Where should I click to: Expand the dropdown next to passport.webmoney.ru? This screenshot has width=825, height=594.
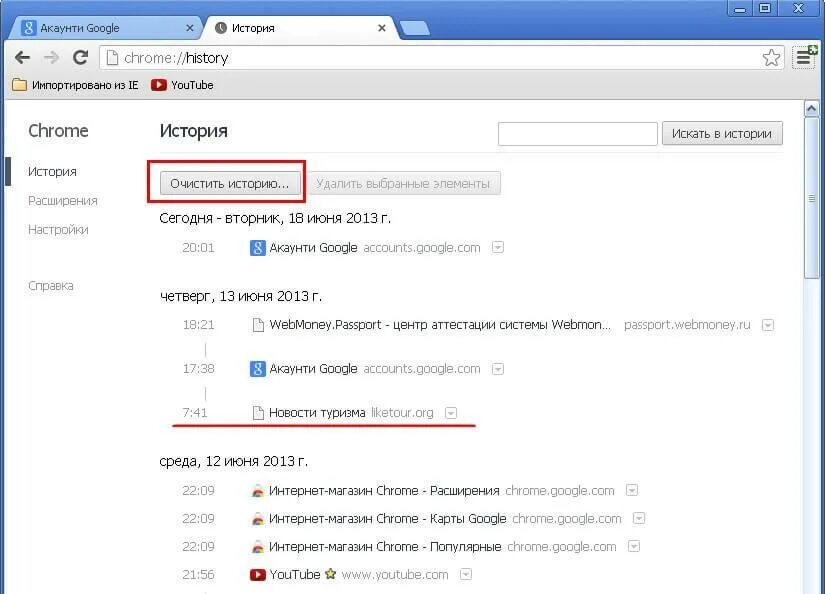pyautogui.click(x=768, y=325)
